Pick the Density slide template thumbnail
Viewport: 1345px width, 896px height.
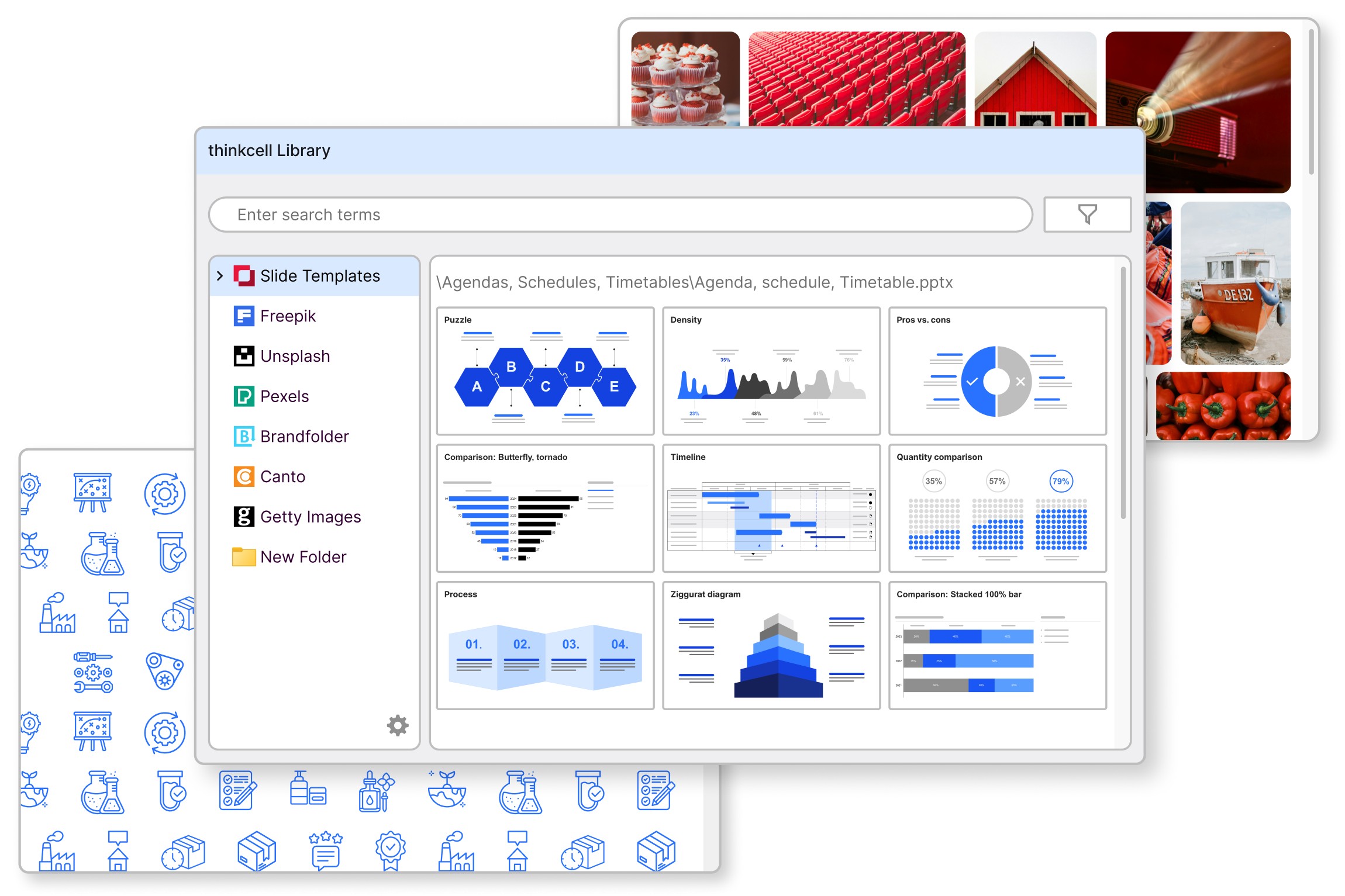tap(771, 371)
